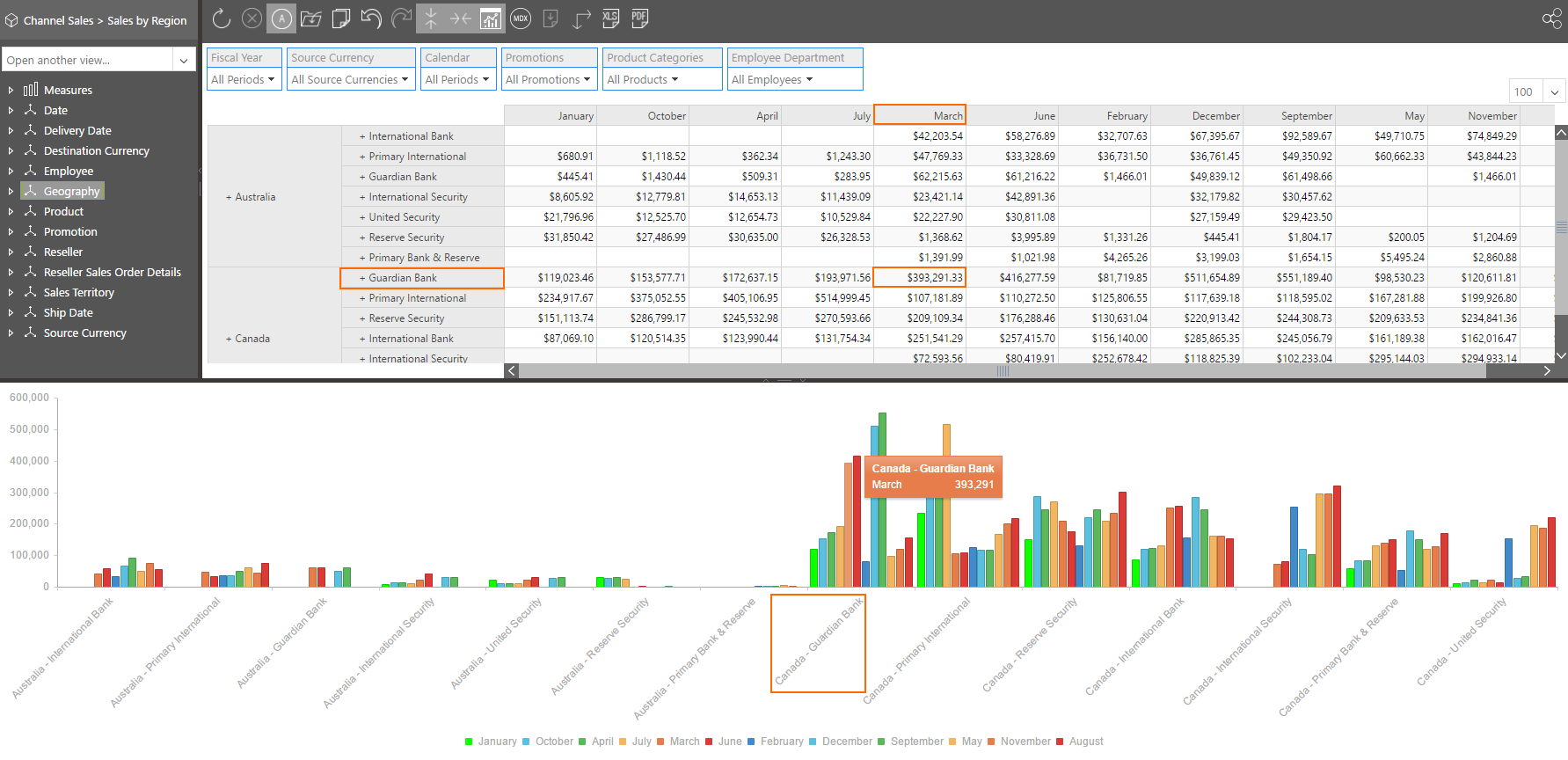This screenshot has width=1568, height=760.
Task: Select the $42,203.54 March cell
Action: (920, 135)
